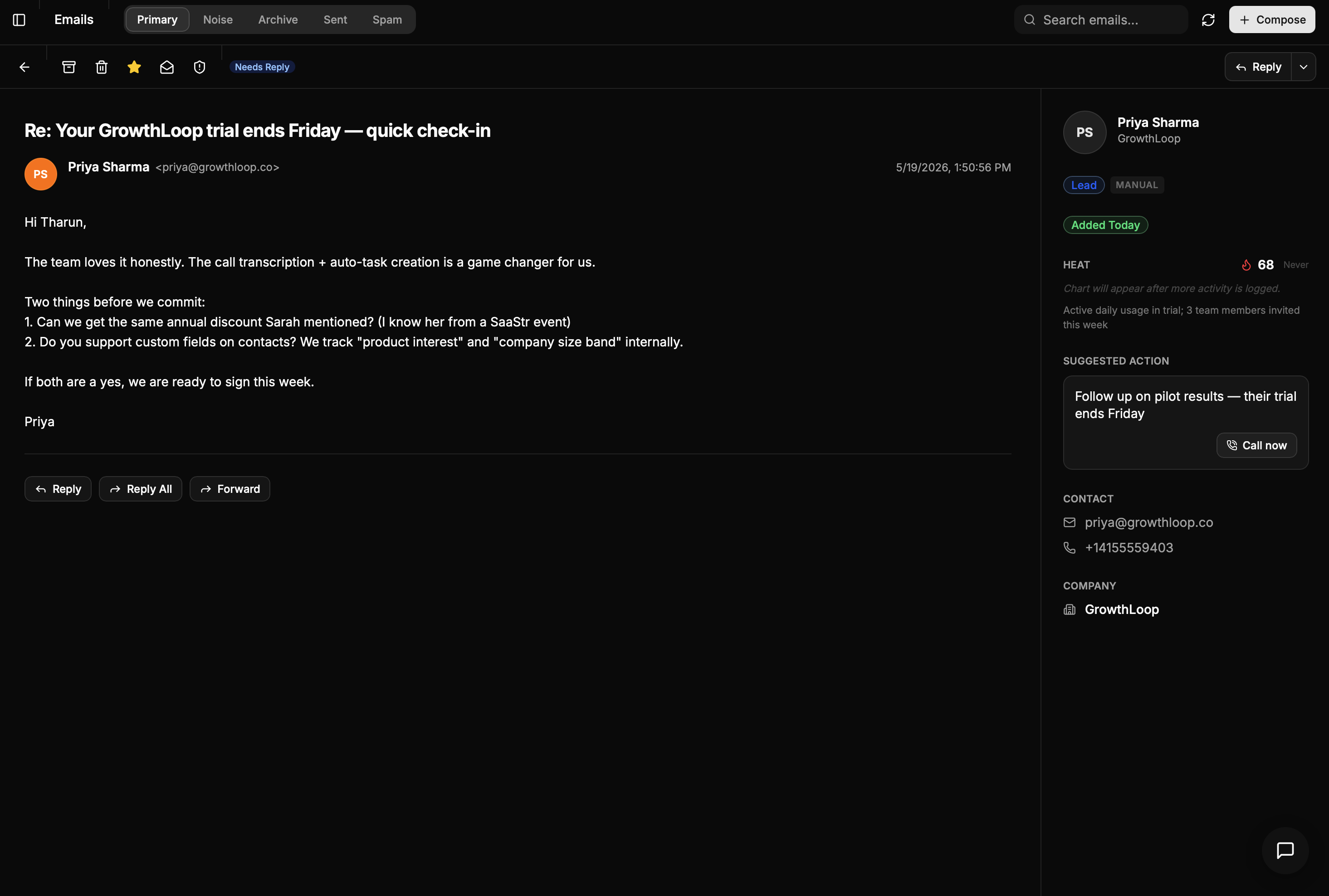This screenshot has width=1329, height=896.
Task: Click the top-right Reply button
Action: tap(1258, 67)
